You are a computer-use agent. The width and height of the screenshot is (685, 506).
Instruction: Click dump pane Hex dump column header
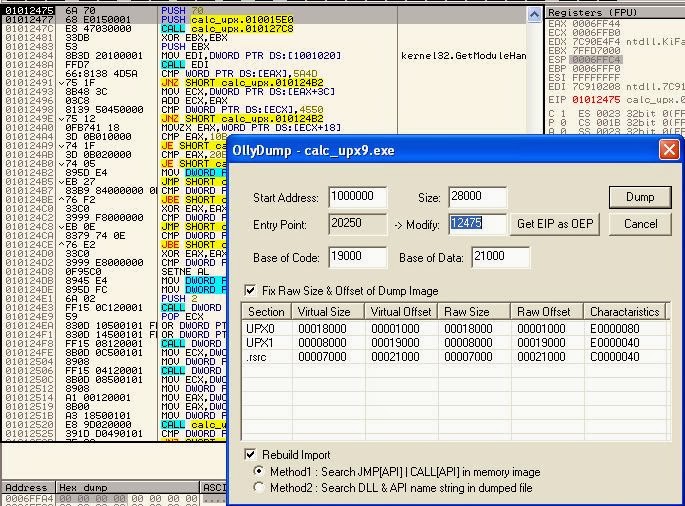127,488
